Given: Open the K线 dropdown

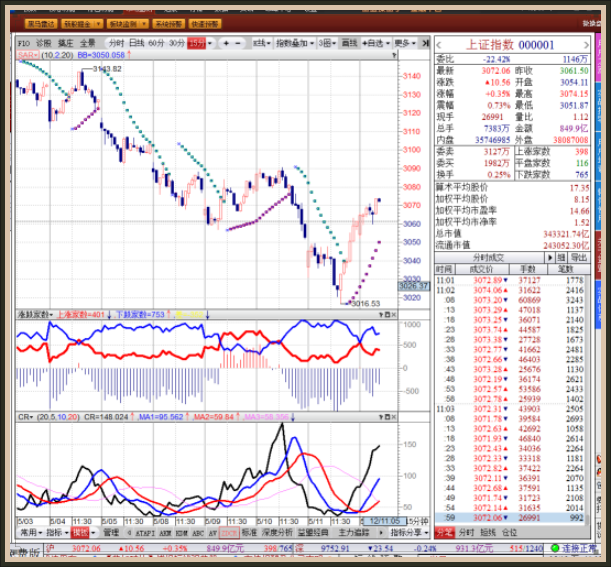Looking at the screenshot, I should [x=261, y=43].
